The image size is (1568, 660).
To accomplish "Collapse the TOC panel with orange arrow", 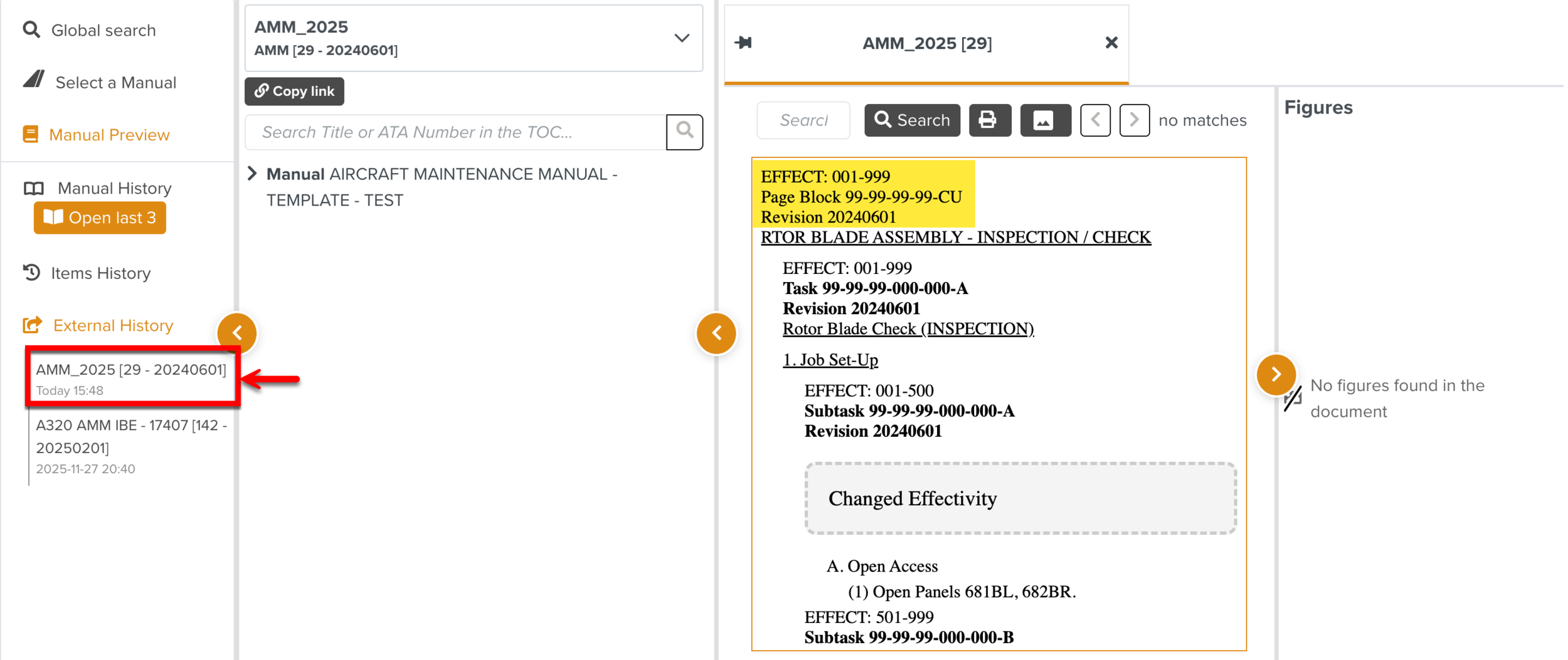I will (716, 333).
